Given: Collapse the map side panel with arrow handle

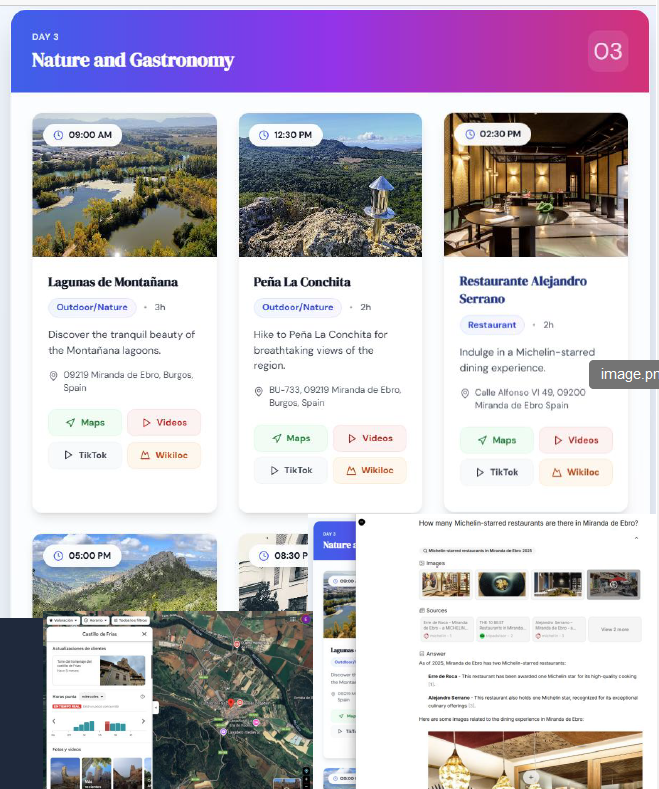Looking at the screenshot, I should 155,706.
